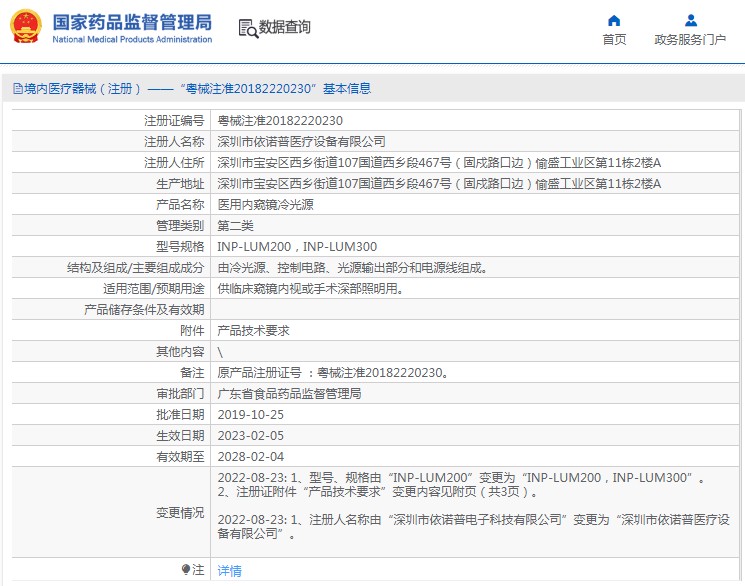This screenshot has height=586, width=745.
Task: Click the small document icon before 境内医疗器械
Action: 17,89
